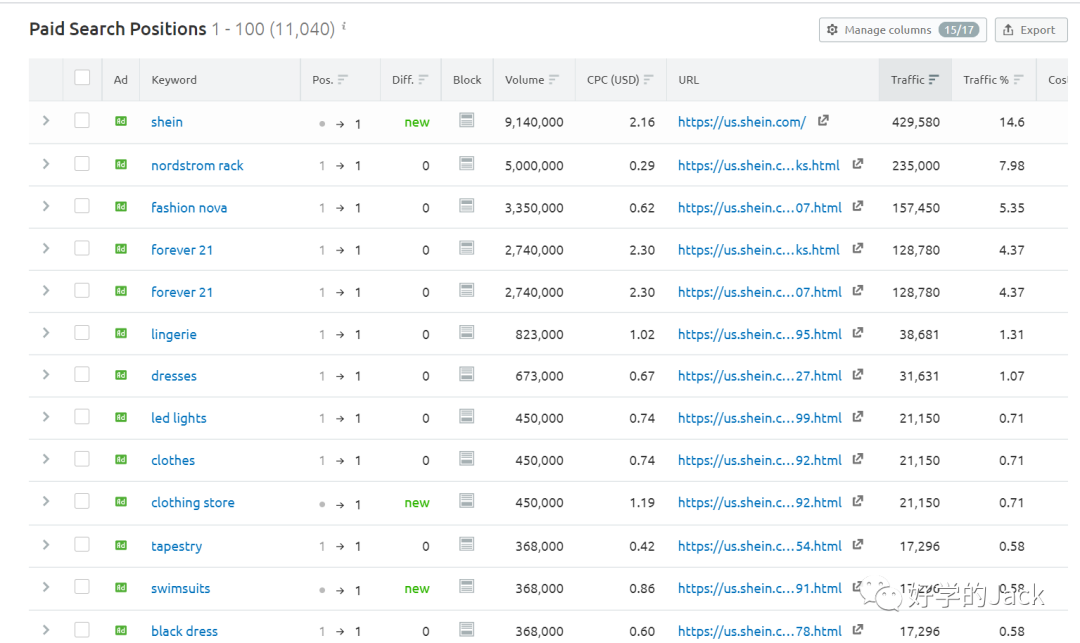Tick the checkbox for lingerie row
Image resolution: width=1080 pixels, height=643 pixels.
(82, 333)
